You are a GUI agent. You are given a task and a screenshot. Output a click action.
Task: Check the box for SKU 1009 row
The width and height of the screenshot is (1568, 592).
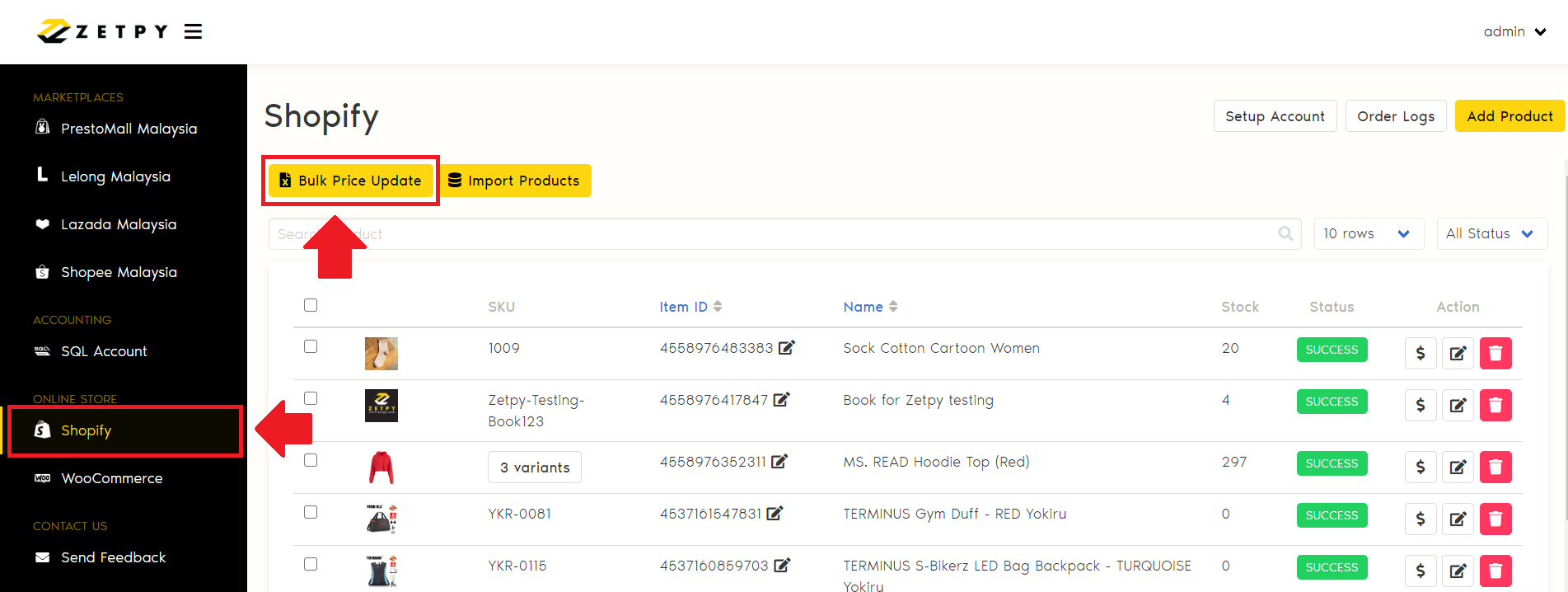click(x=311, y=346)
